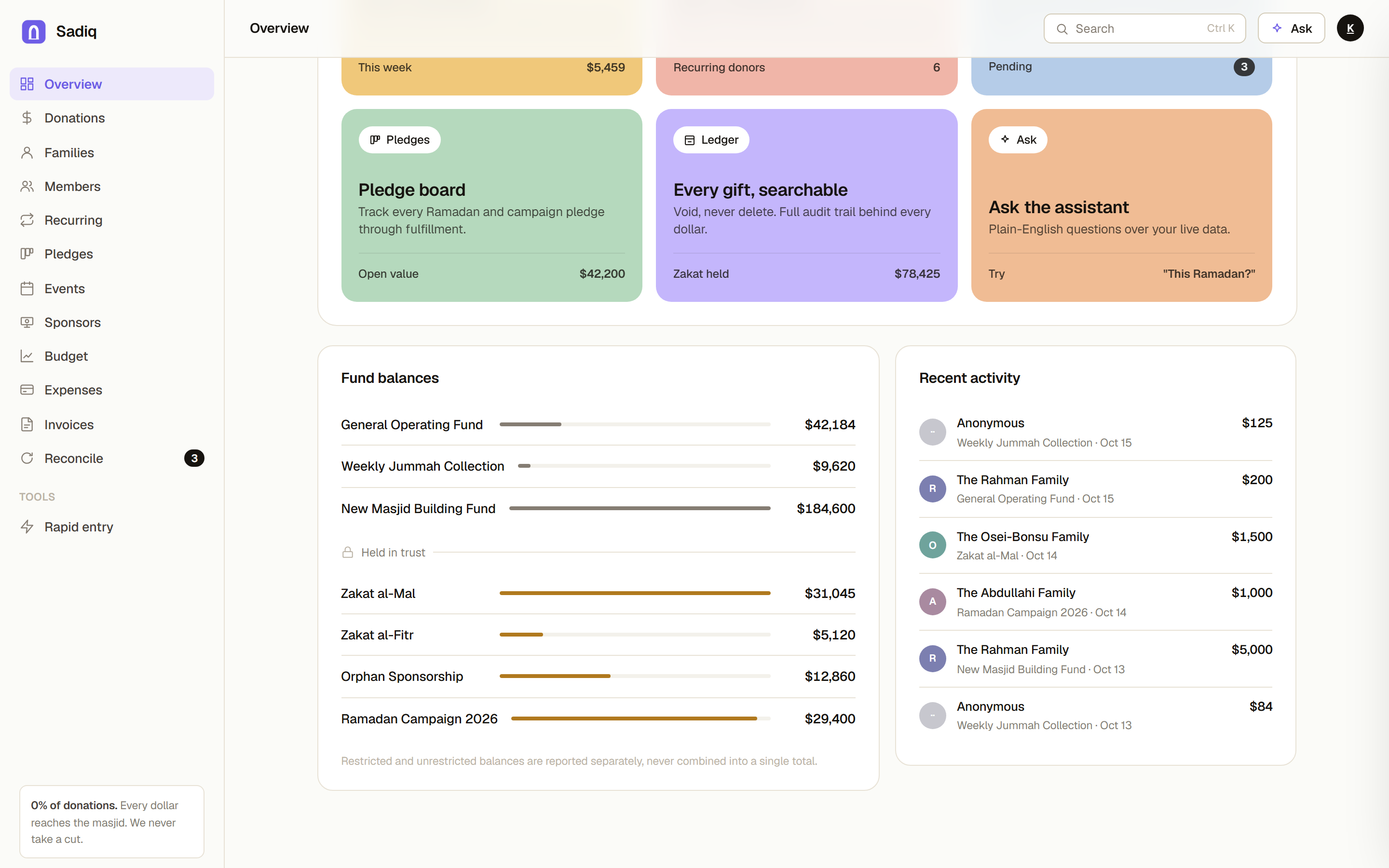Open the K user avatar
The image size is (1389, 868).
[x=1350, y=28]
